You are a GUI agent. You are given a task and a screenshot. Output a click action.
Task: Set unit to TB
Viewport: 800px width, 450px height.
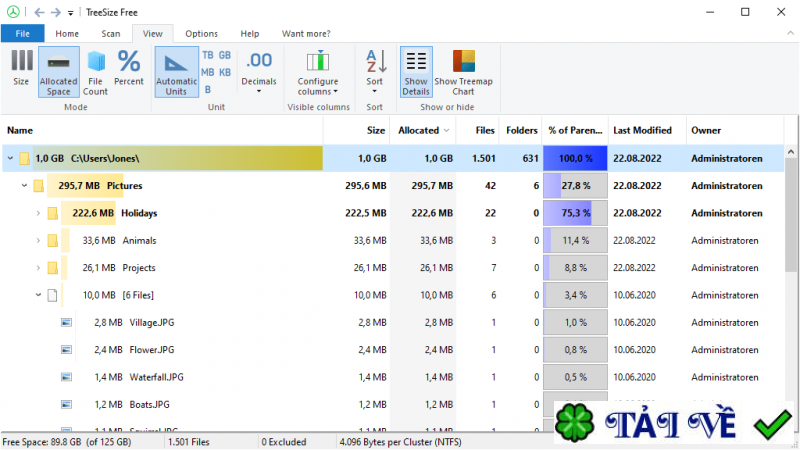click(208, 55)
